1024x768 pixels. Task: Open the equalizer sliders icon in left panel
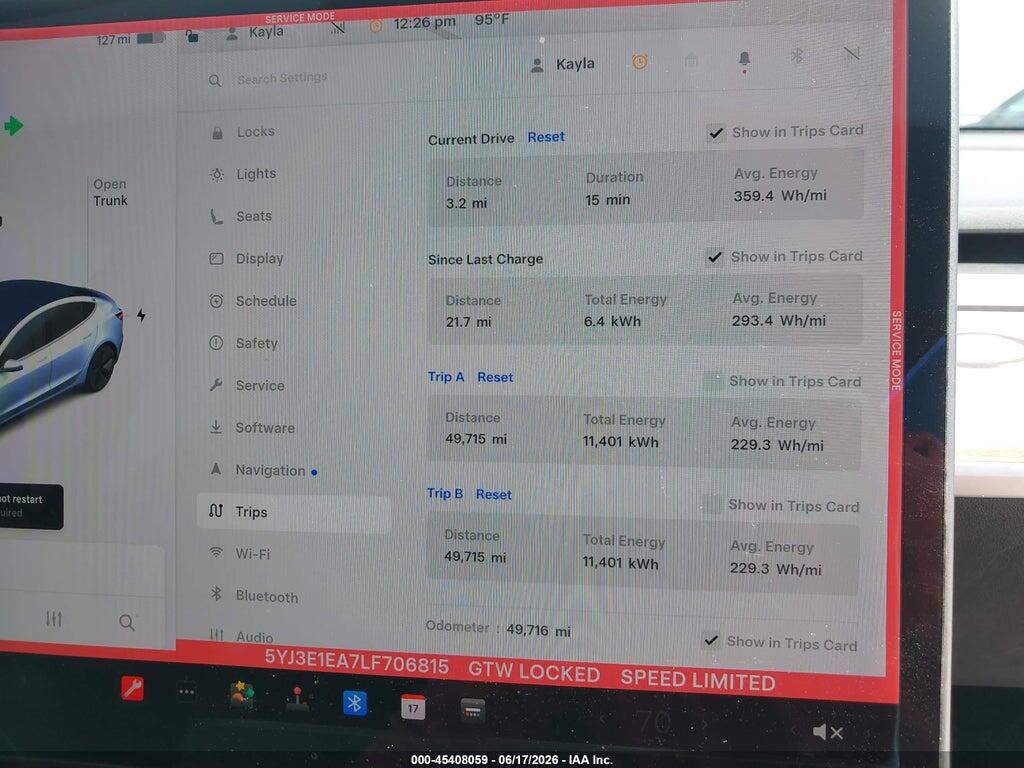[x=54, y=618]
